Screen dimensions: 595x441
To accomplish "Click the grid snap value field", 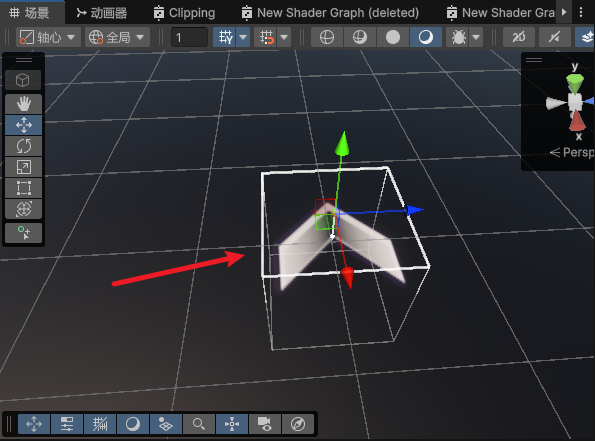I will point(189,37).
